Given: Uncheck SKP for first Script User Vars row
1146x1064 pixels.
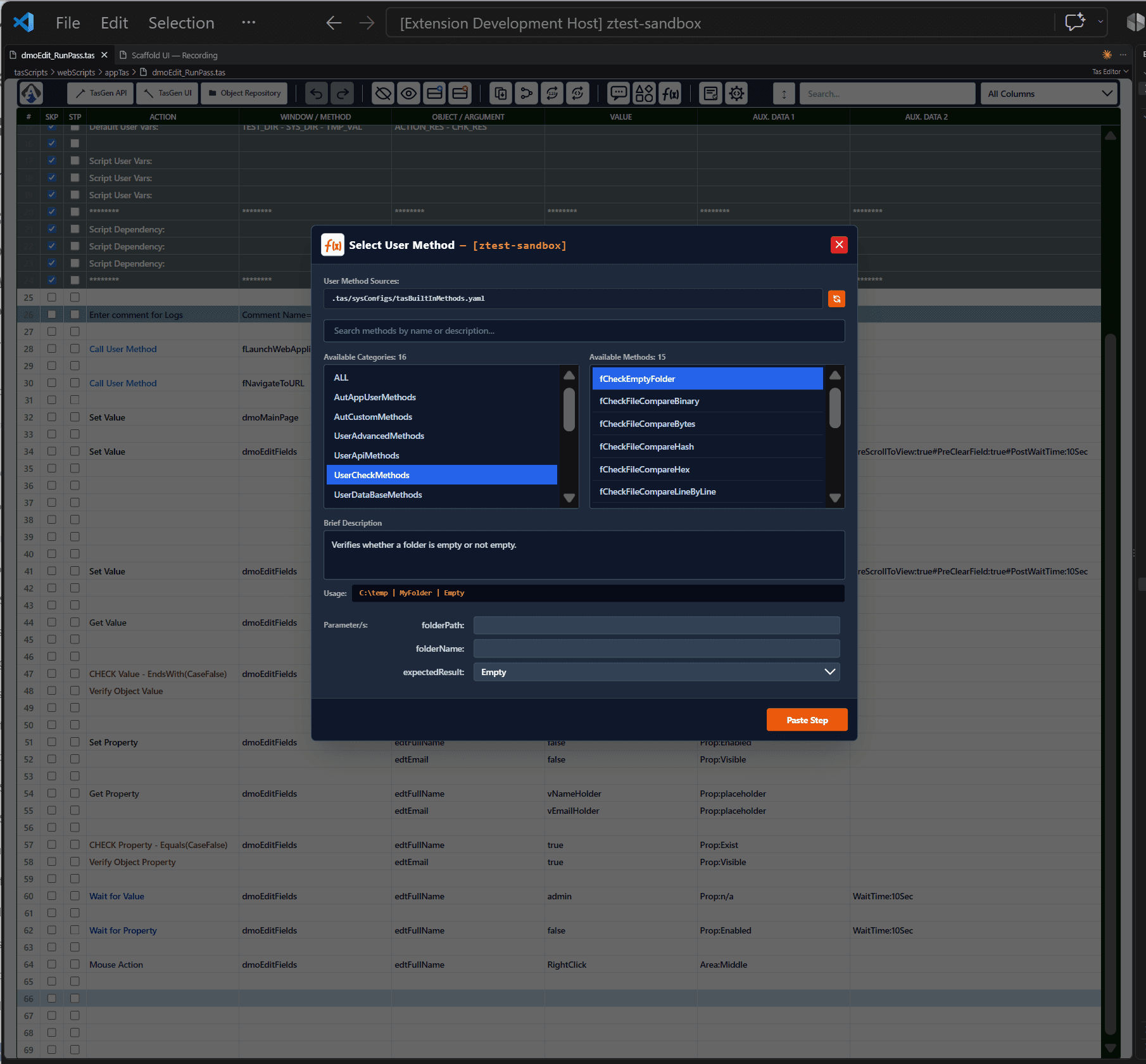Looking at the screenshot, I should (52, 161).
